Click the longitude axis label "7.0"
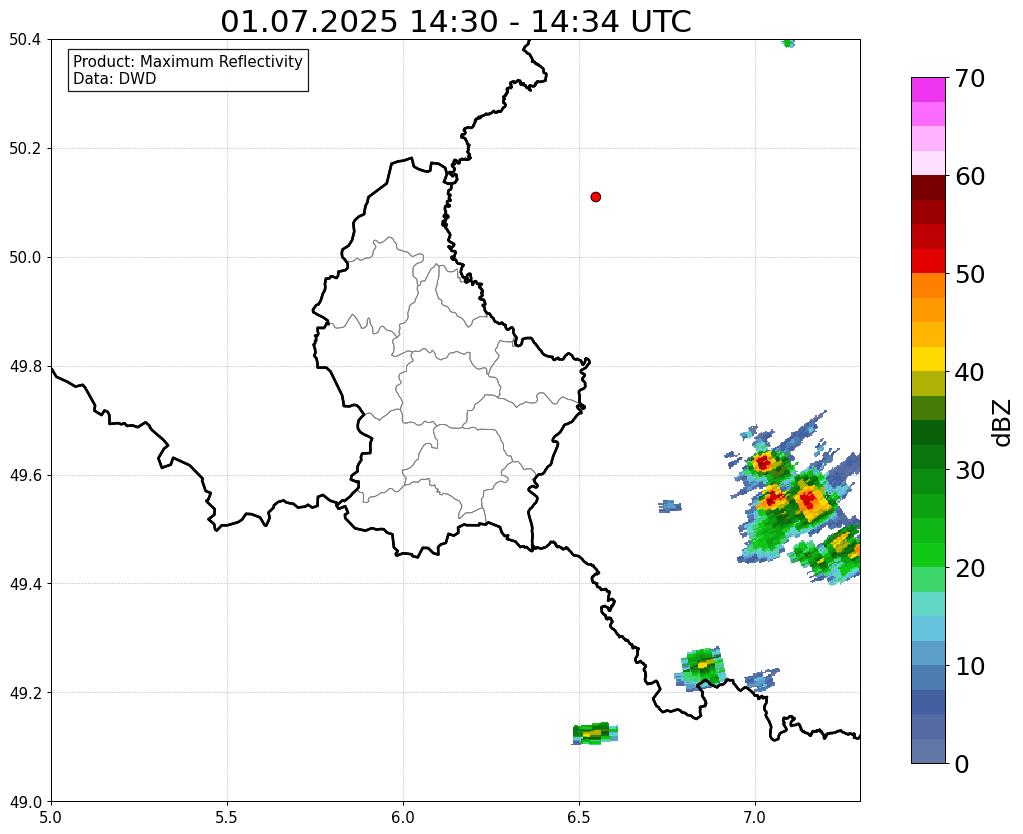The width and height of the screenshot is (1023, 834). pos(756,818)
